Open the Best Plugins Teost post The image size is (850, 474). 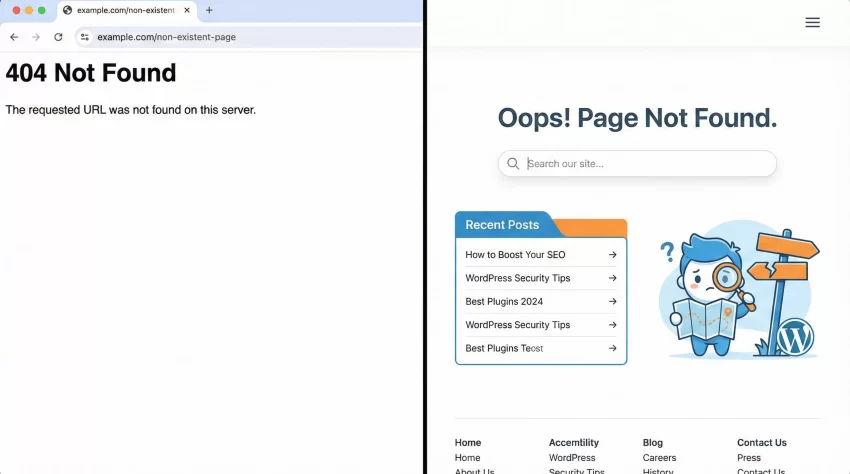(x=504, y=348)
